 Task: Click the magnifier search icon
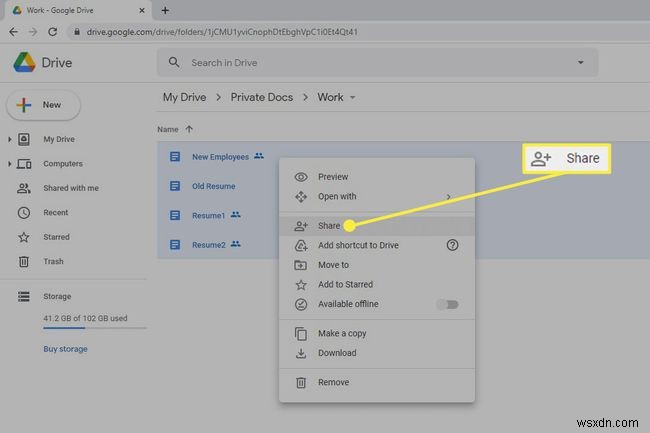tap(174, 63)
